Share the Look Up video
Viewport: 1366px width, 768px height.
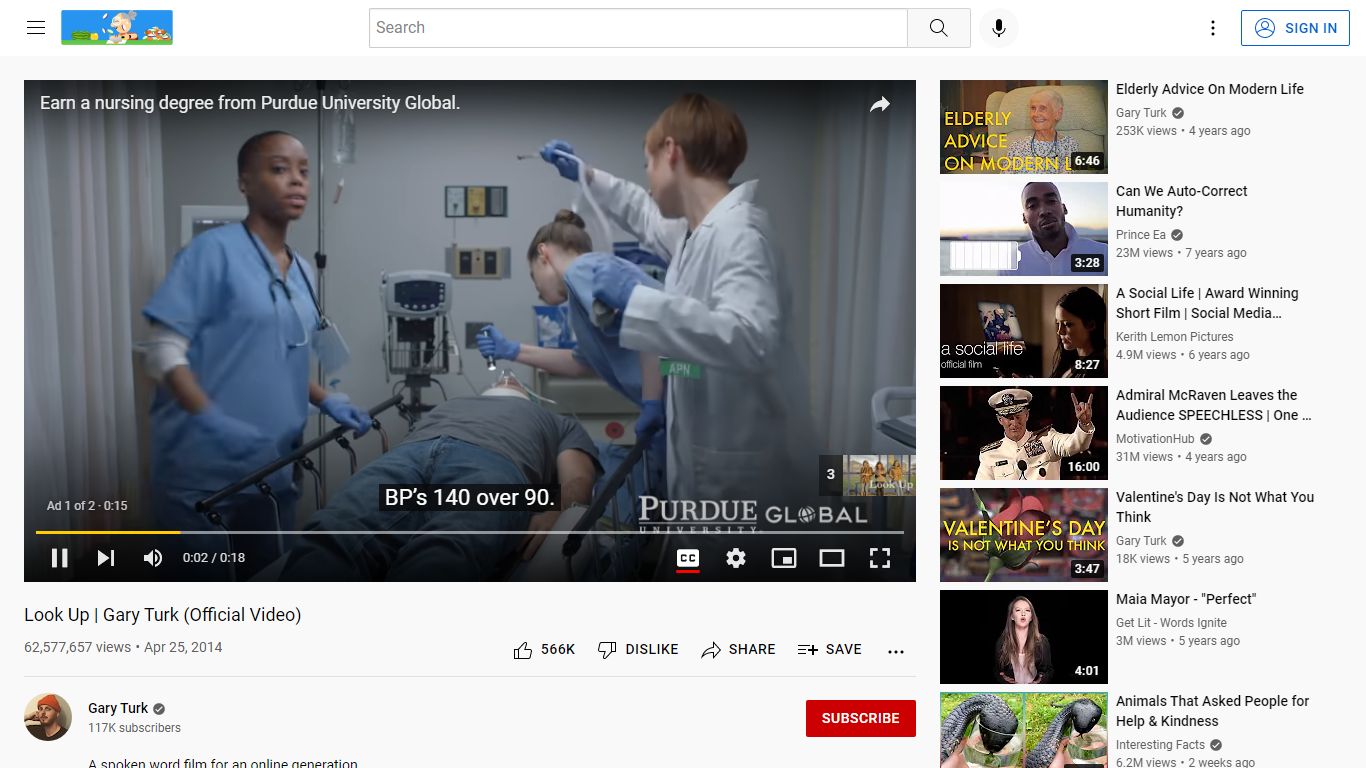[738, 650]
